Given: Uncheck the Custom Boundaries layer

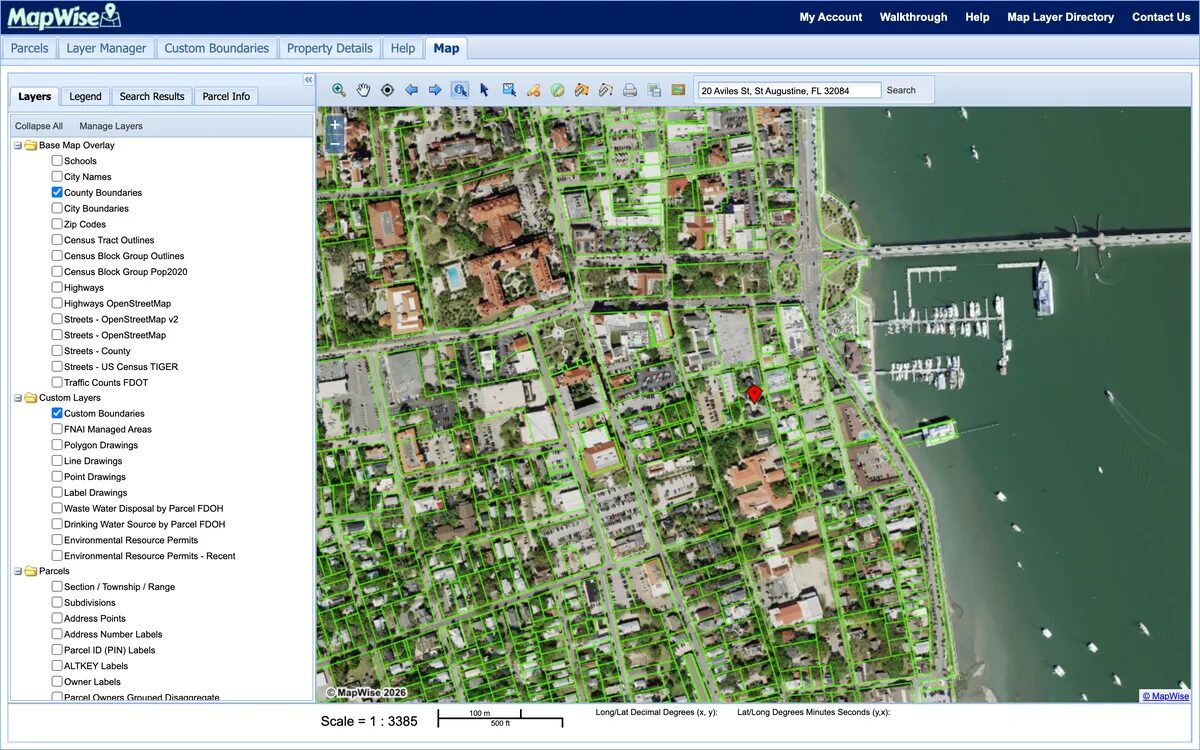Looking at the screenshot, I should (57, 413).
